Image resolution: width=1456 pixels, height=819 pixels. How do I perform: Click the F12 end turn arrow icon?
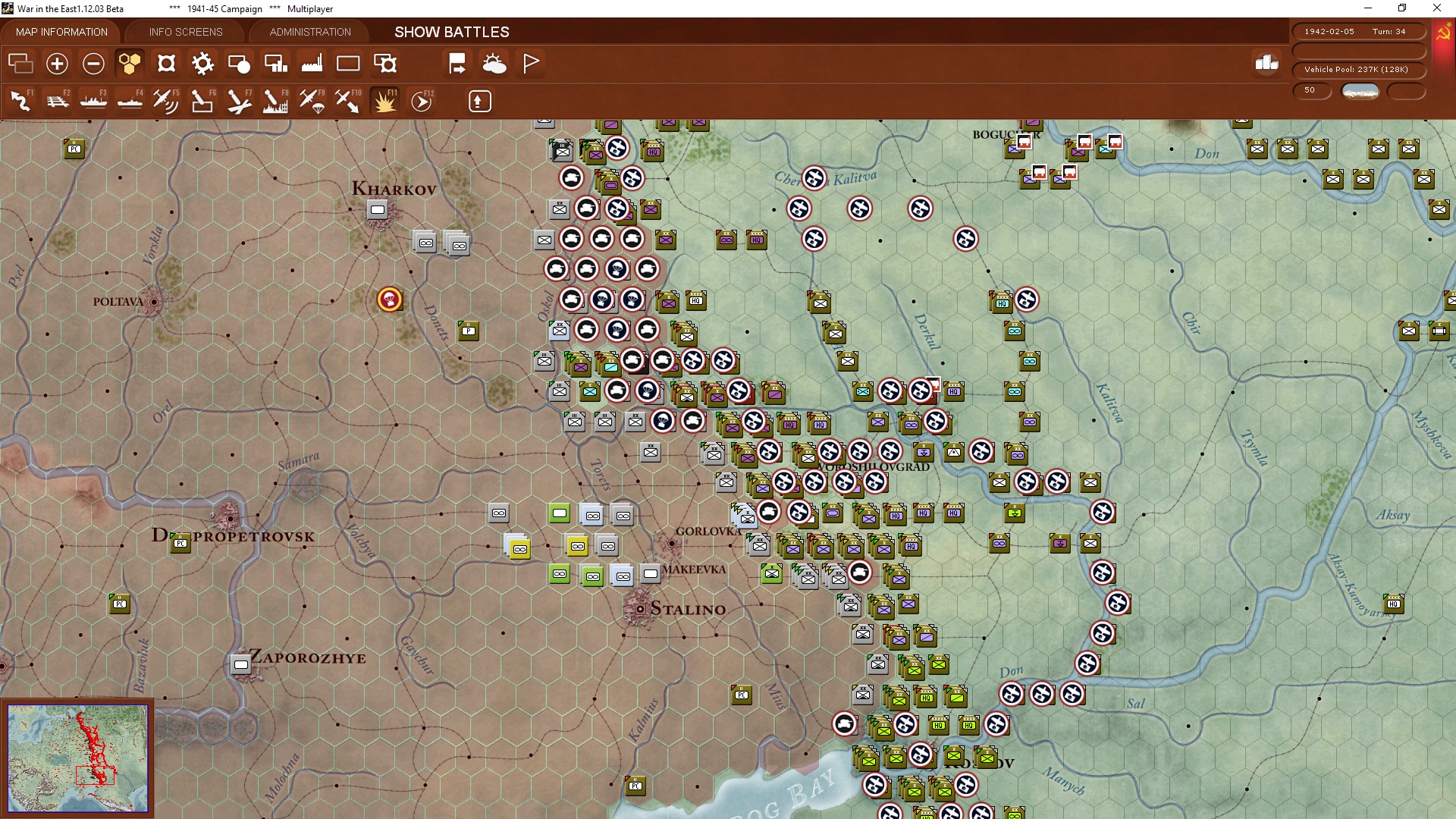[422, 101]
